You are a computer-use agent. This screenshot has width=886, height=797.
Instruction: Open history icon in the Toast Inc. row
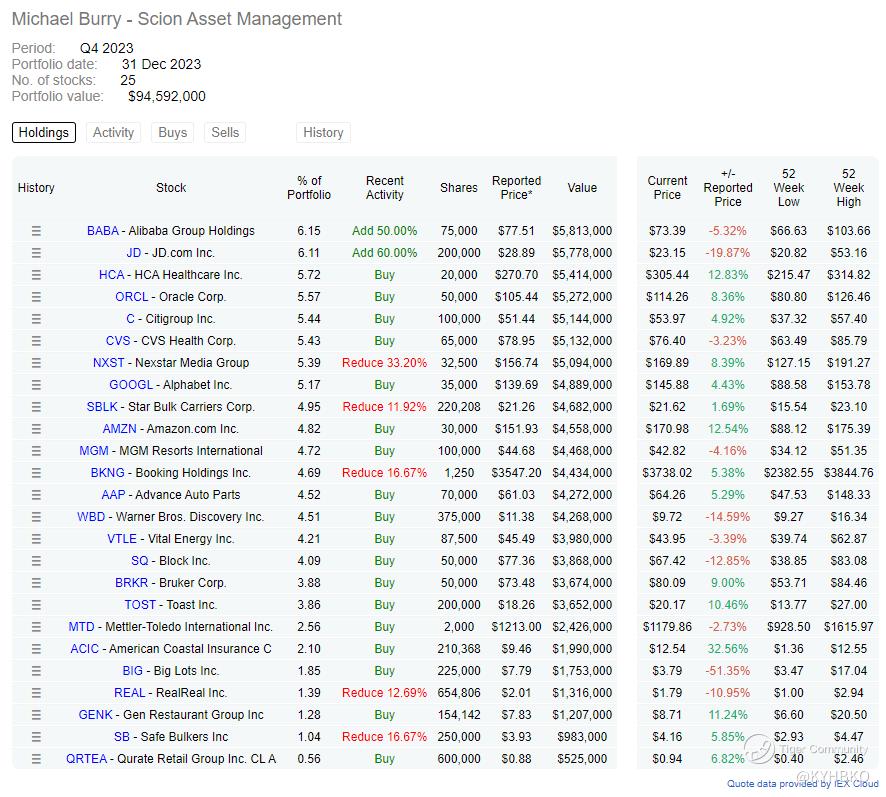(x=36, y=605)
